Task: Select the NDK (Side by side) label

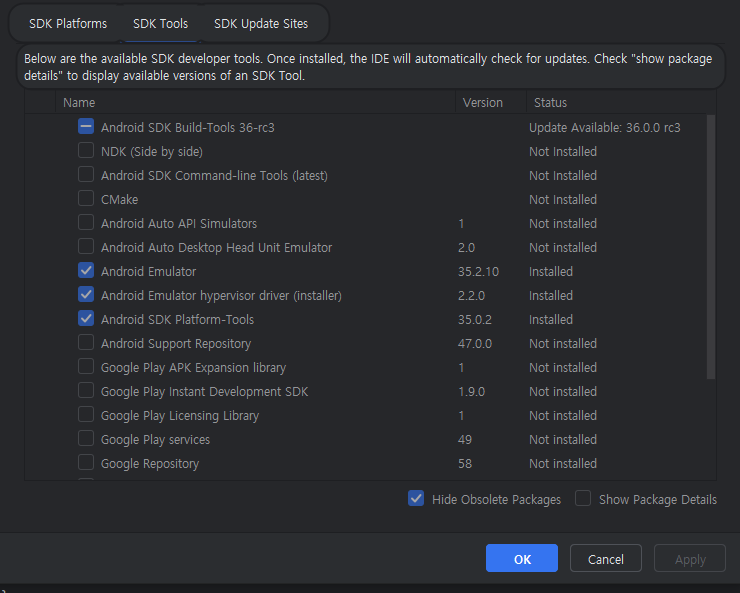Action: click(152, 152)
